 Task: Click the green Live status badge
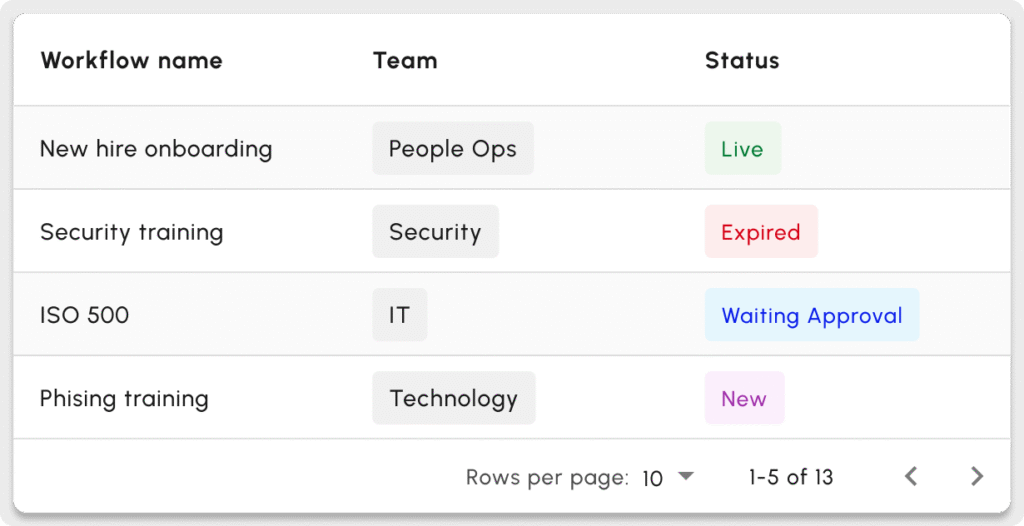(x=742, y=149)
